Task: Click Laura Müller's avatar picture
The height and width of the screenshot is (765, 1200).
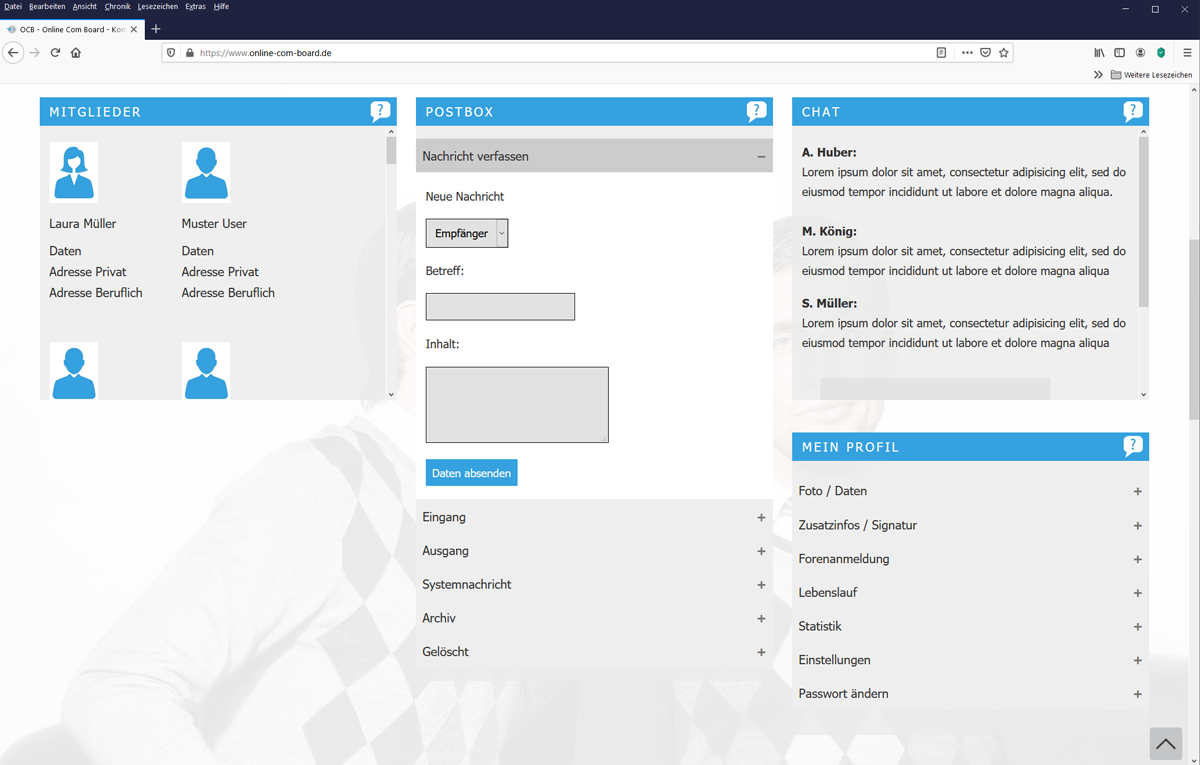Action: (74, 173)
